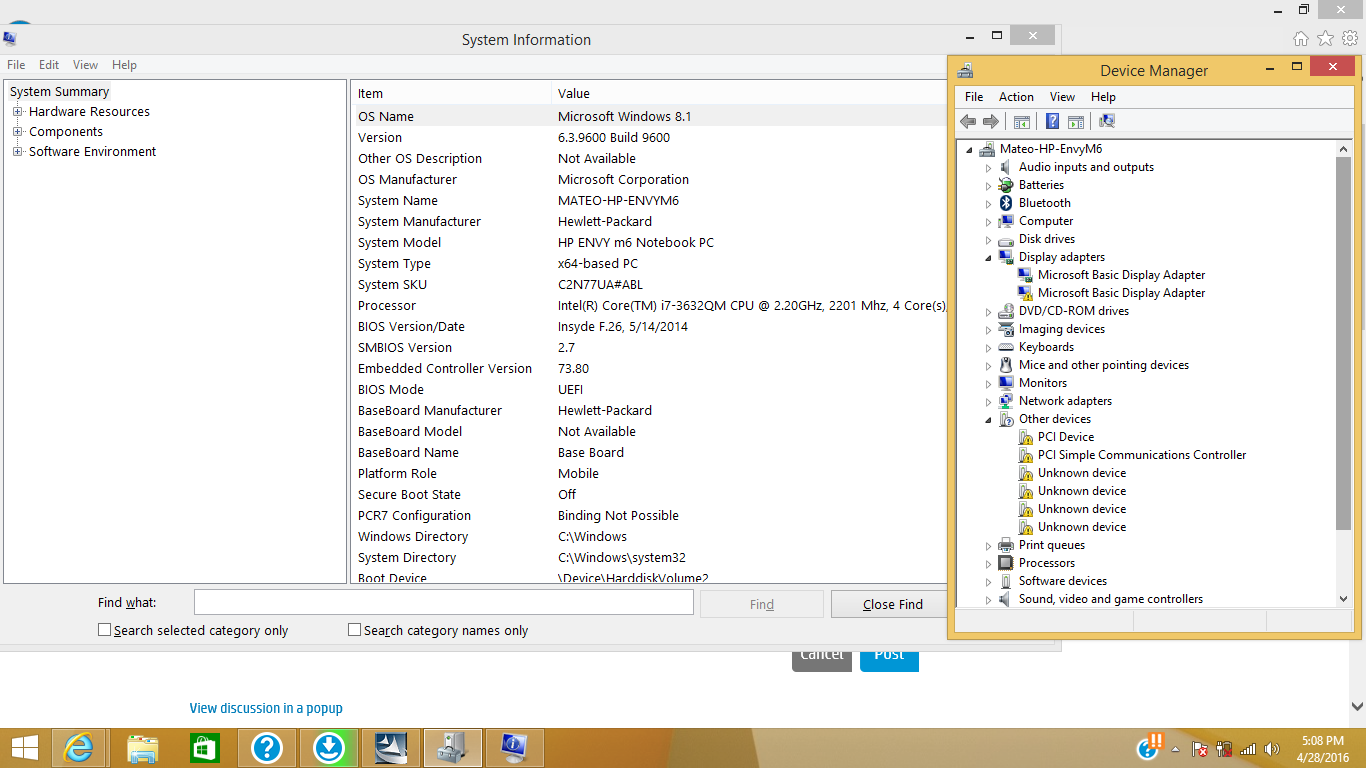Image resolution: width=1366 pixels, height=768 pixels.
Task: Click the blue question mark taskbar icon
Action: coord(267,748)
